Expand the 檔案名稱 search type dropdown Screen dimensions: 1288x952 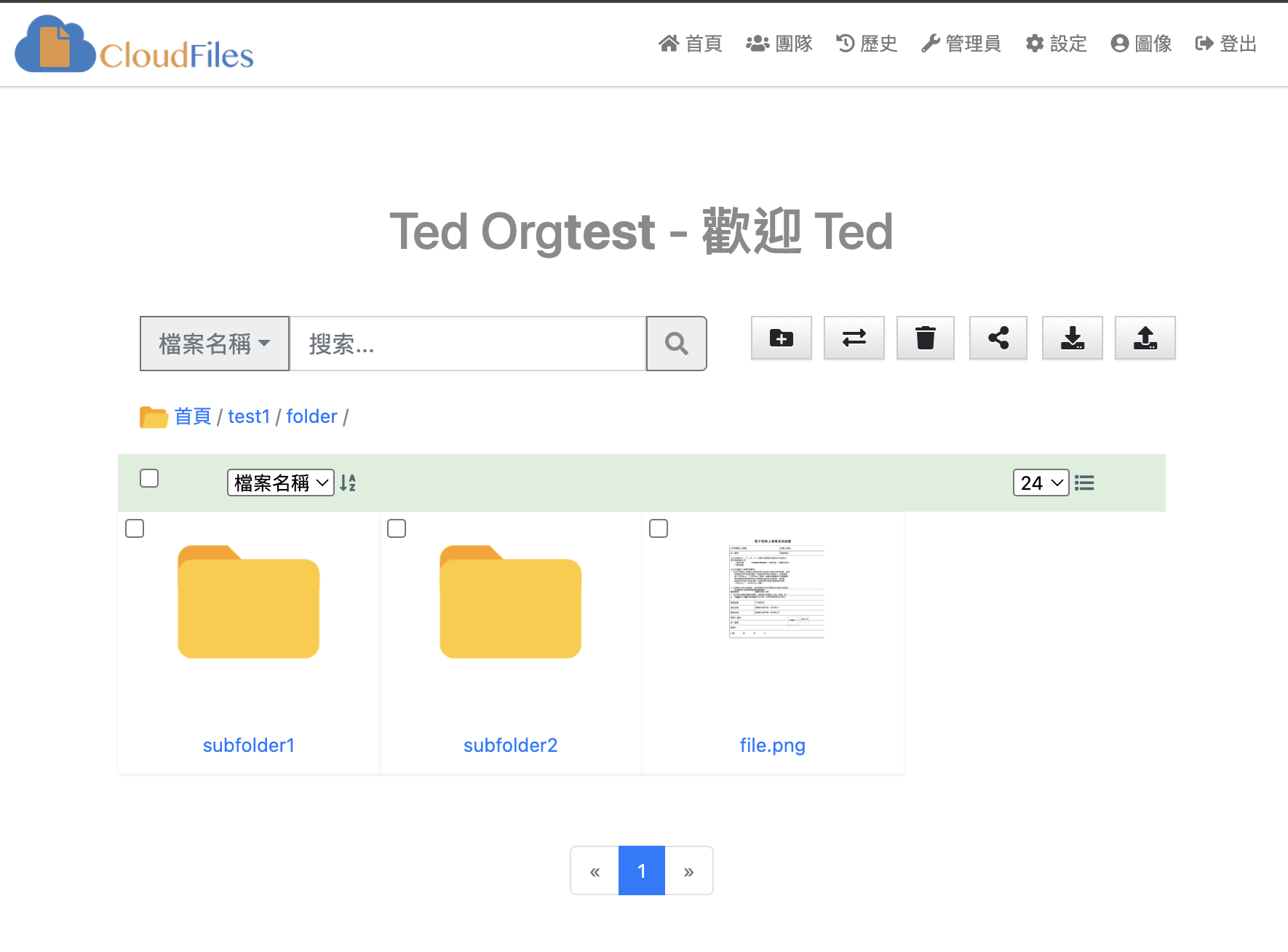pos(215,344)
